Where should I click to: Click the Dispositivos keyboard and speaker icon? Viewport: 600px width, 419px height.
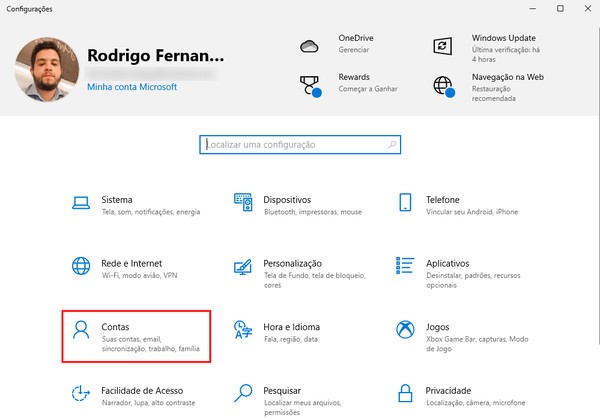click(x=243, y=202)
